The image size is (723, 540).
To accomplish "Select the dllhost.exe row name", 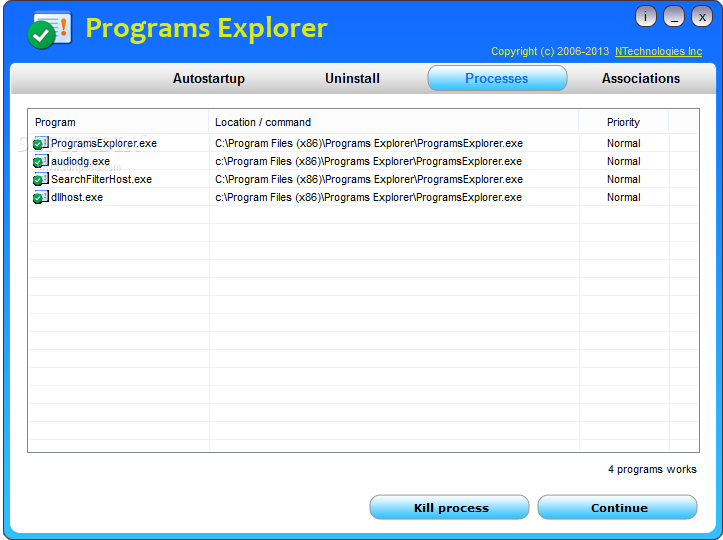I will pyautogui.click(x=77, y=197).
